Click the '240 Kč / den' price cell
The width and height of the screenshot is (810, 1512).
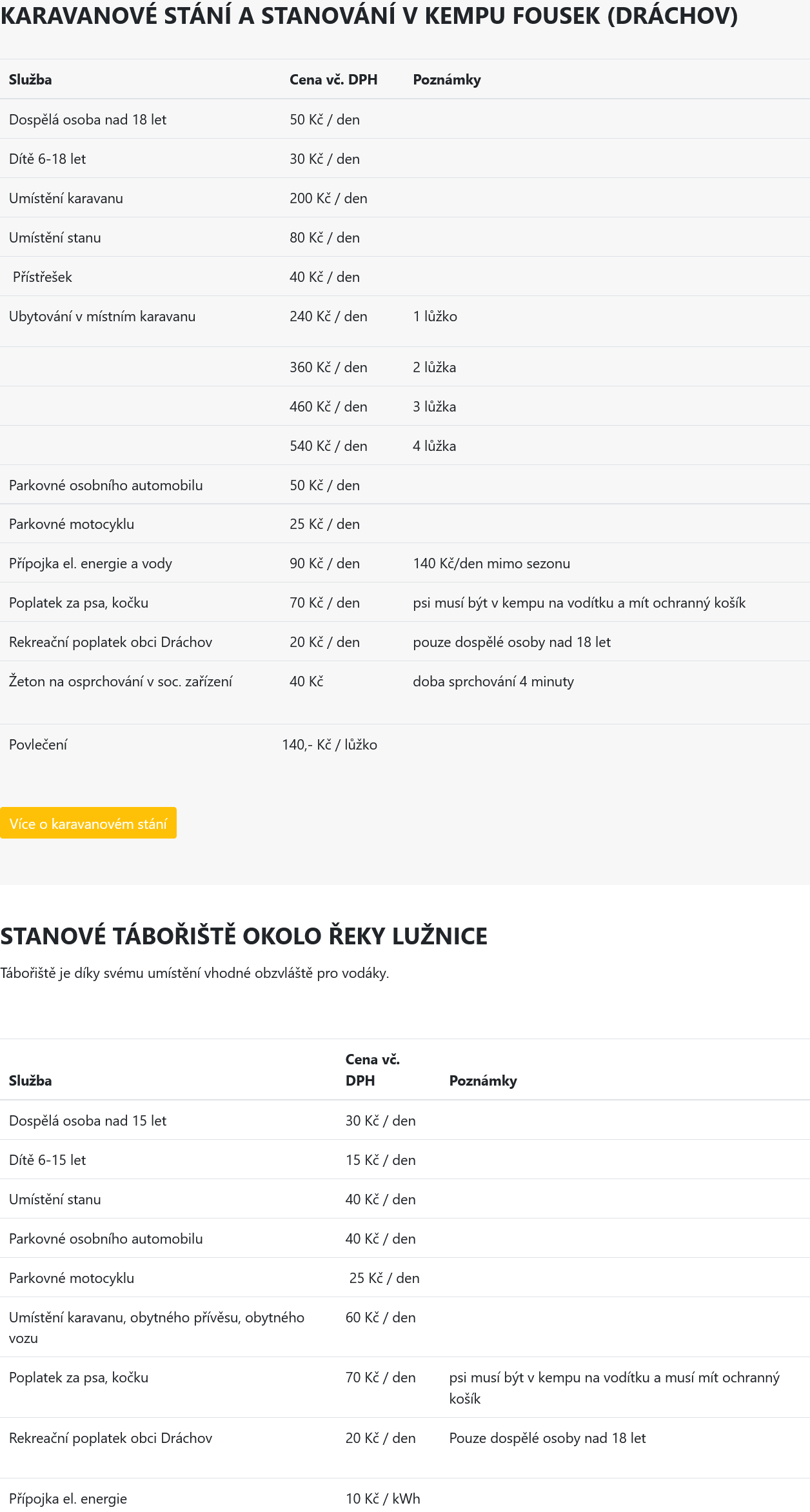point(328,316)
